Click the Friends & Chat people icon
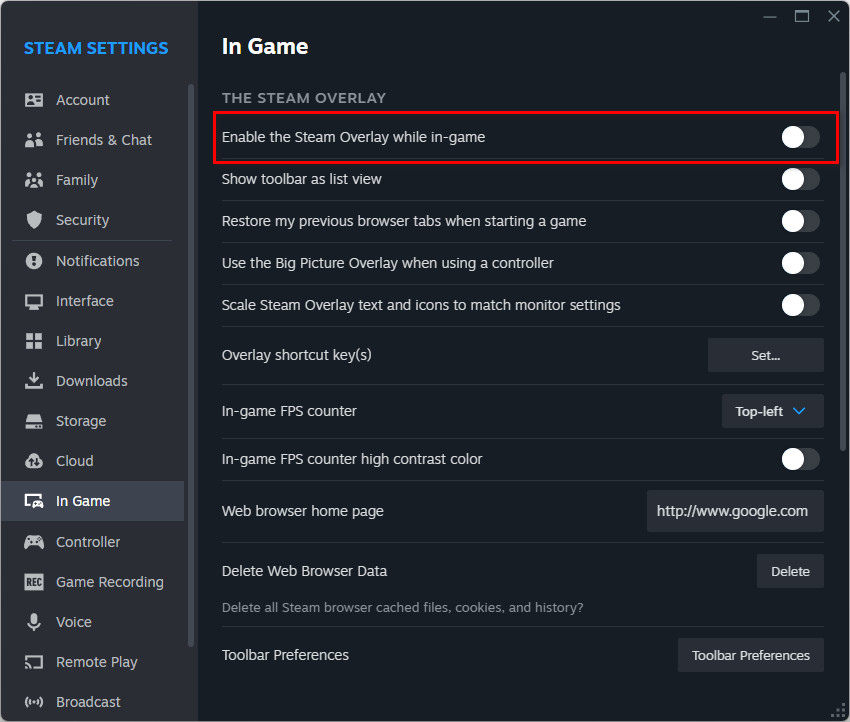The width and height of the screenshot is (850, 722). pos(34,140)
